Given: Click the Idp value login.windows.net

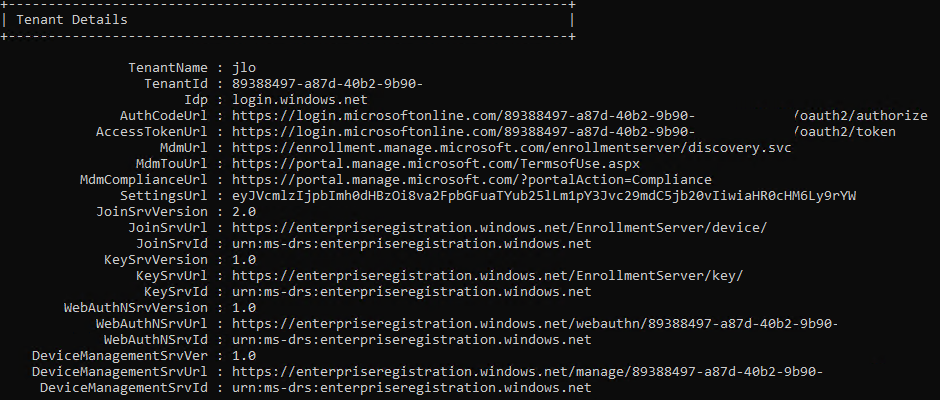Looking at the screenshot, I should 300,100.
